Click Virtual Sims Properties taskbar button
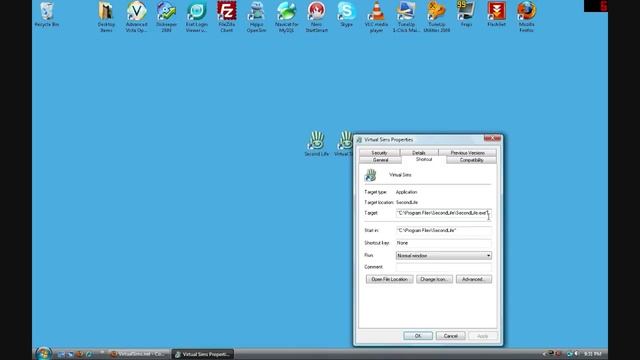 (x=203, y=354)
